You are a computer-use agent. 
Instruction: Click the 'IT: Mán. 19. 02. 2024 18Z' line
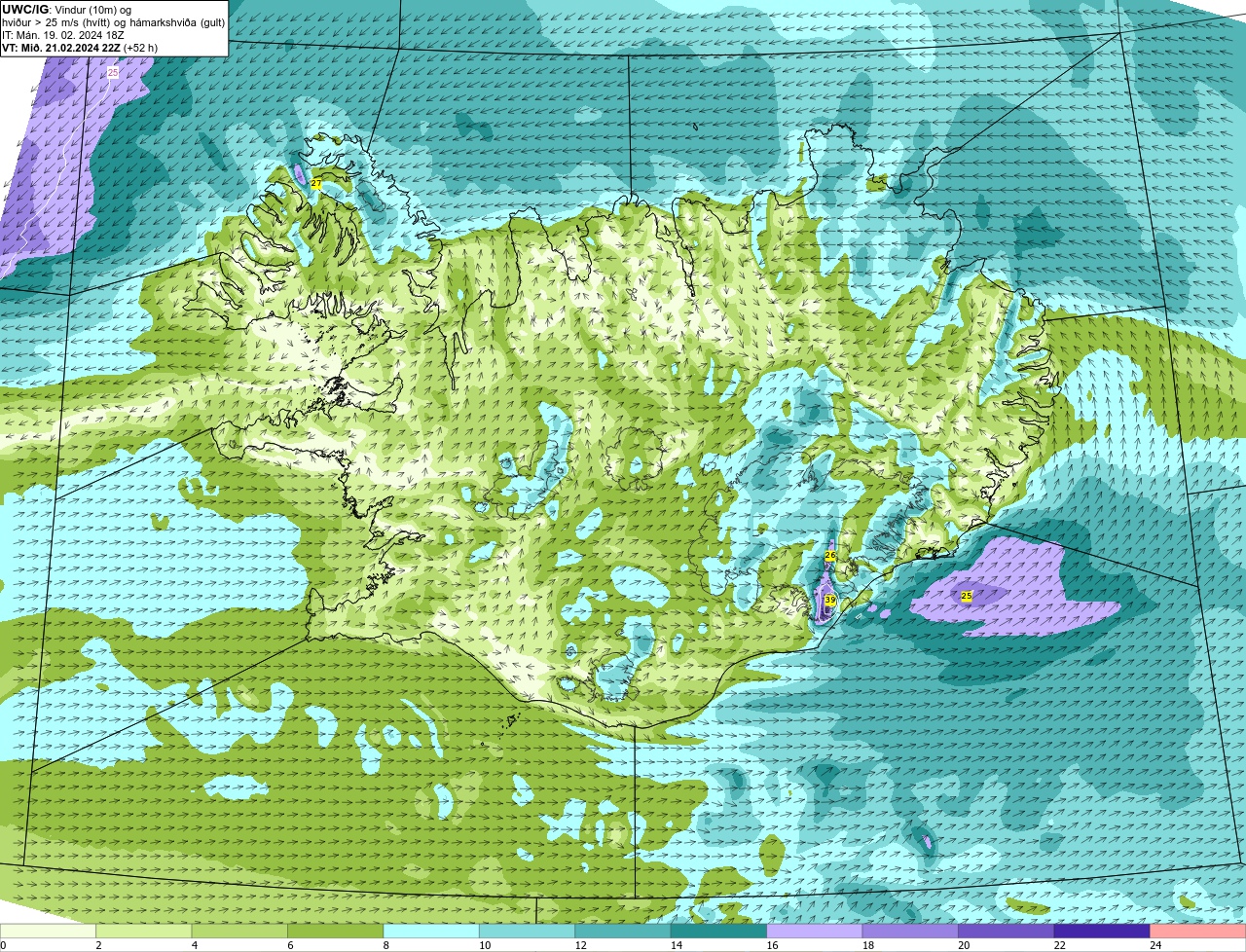click(x=63, y=35)
